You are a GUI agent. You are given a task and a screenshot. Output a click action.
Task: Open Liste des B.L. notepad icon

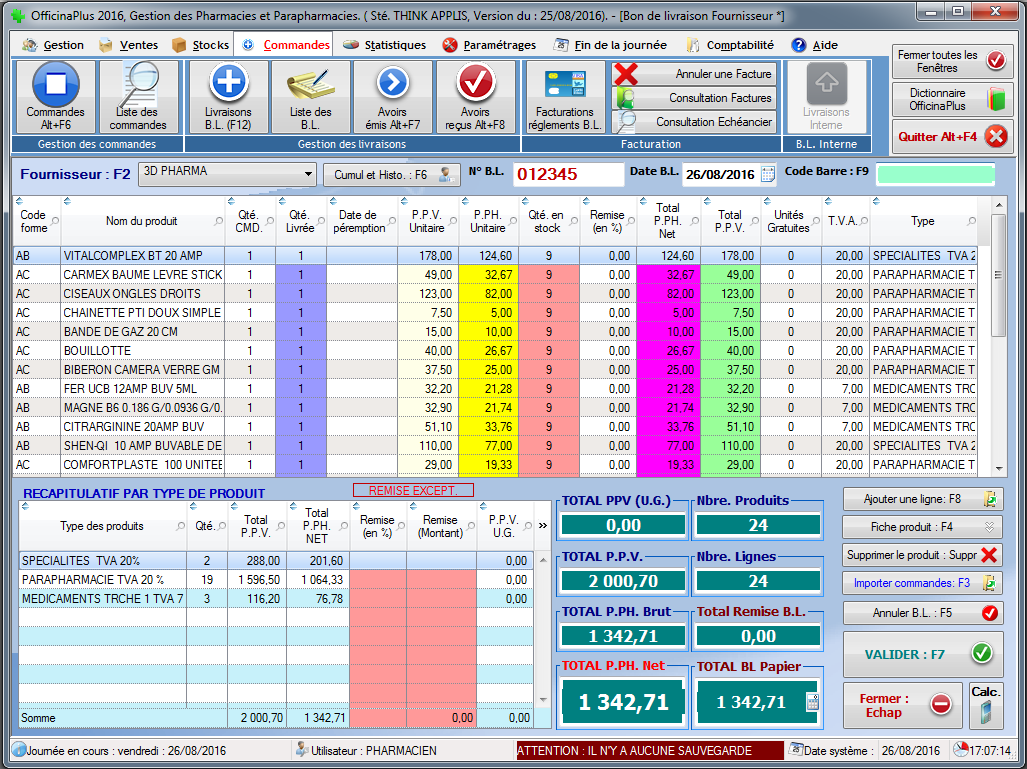pyautogui.click(x=310, y=84)
